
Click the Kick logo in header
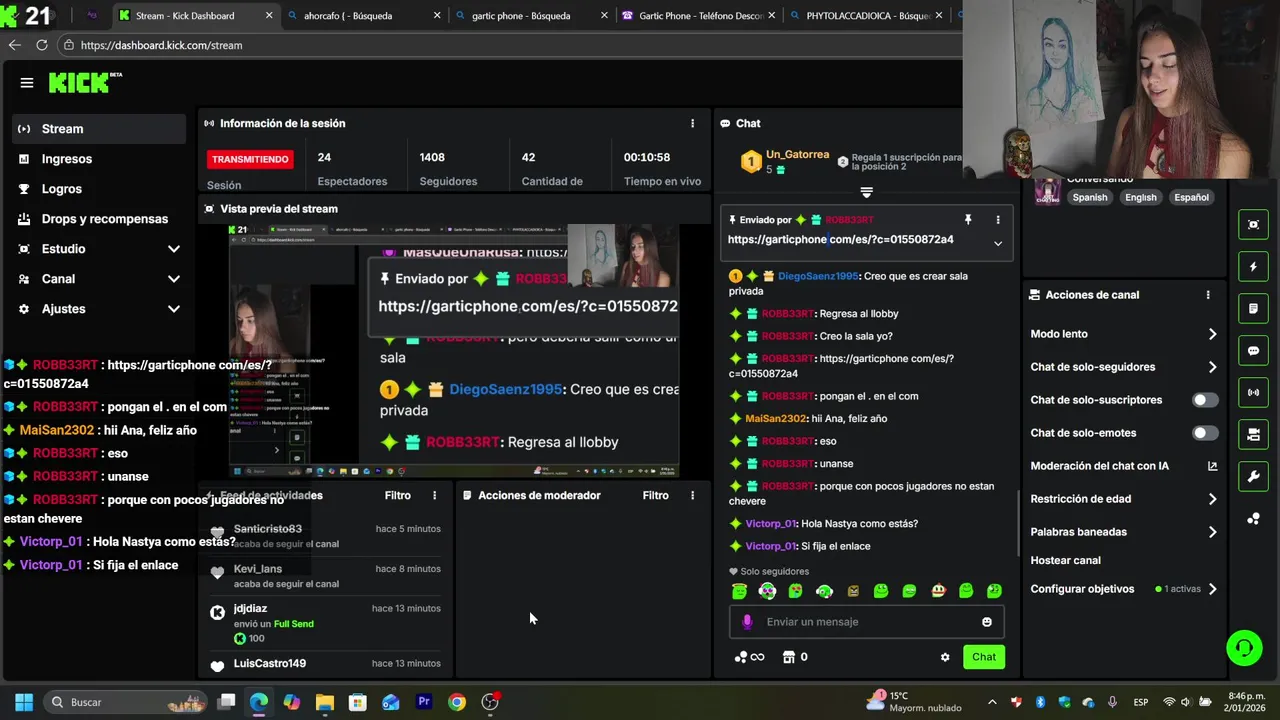85,83
